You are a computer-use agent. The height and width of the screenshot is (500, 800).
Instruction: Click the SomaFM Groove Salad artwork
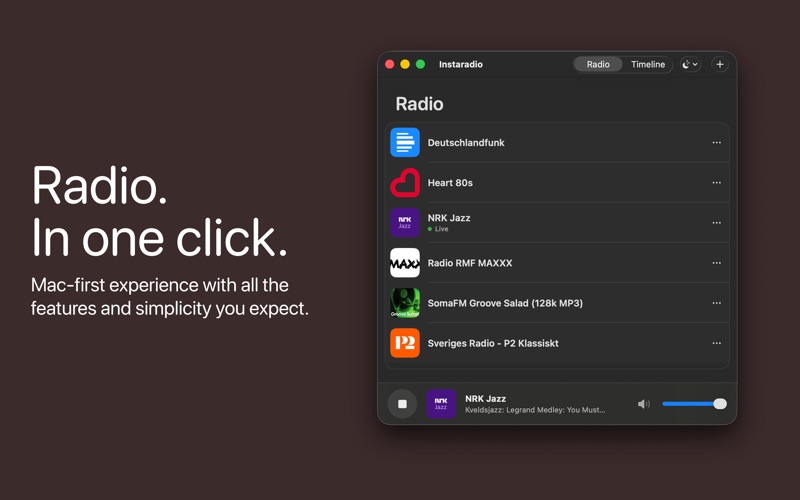coord(405,303)
